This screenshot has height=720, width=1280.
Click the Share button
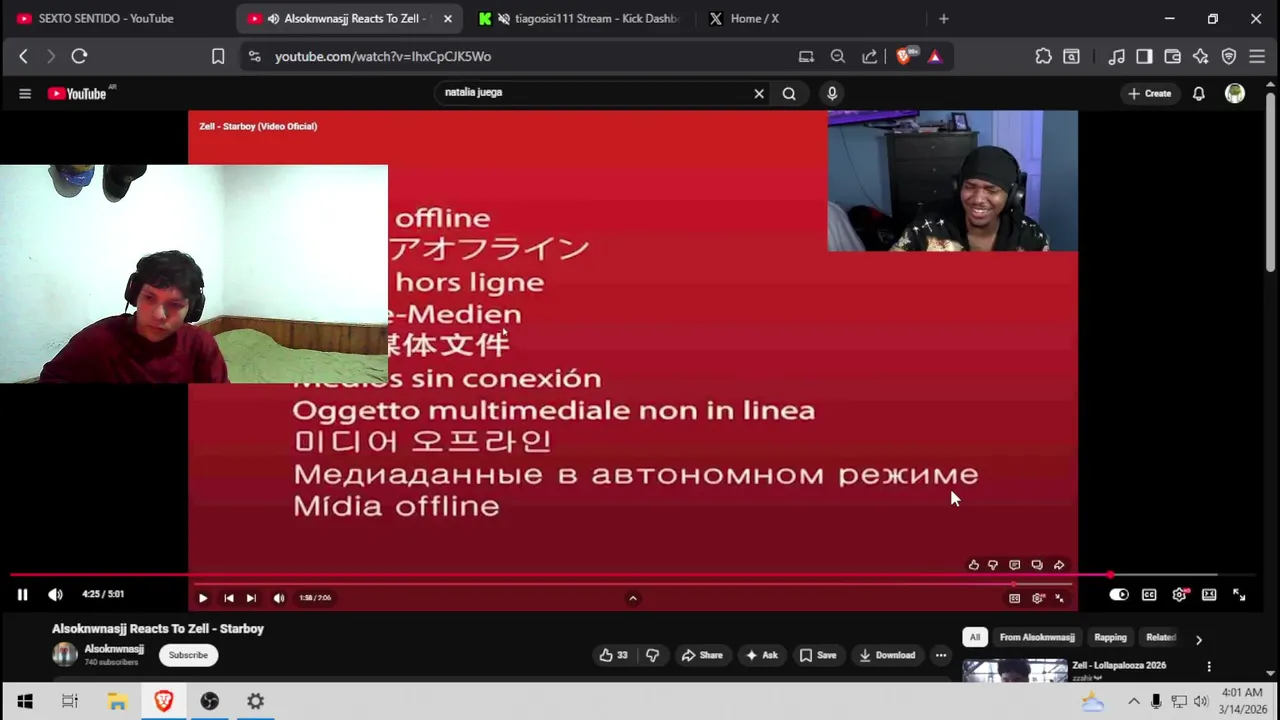[702, 655]
